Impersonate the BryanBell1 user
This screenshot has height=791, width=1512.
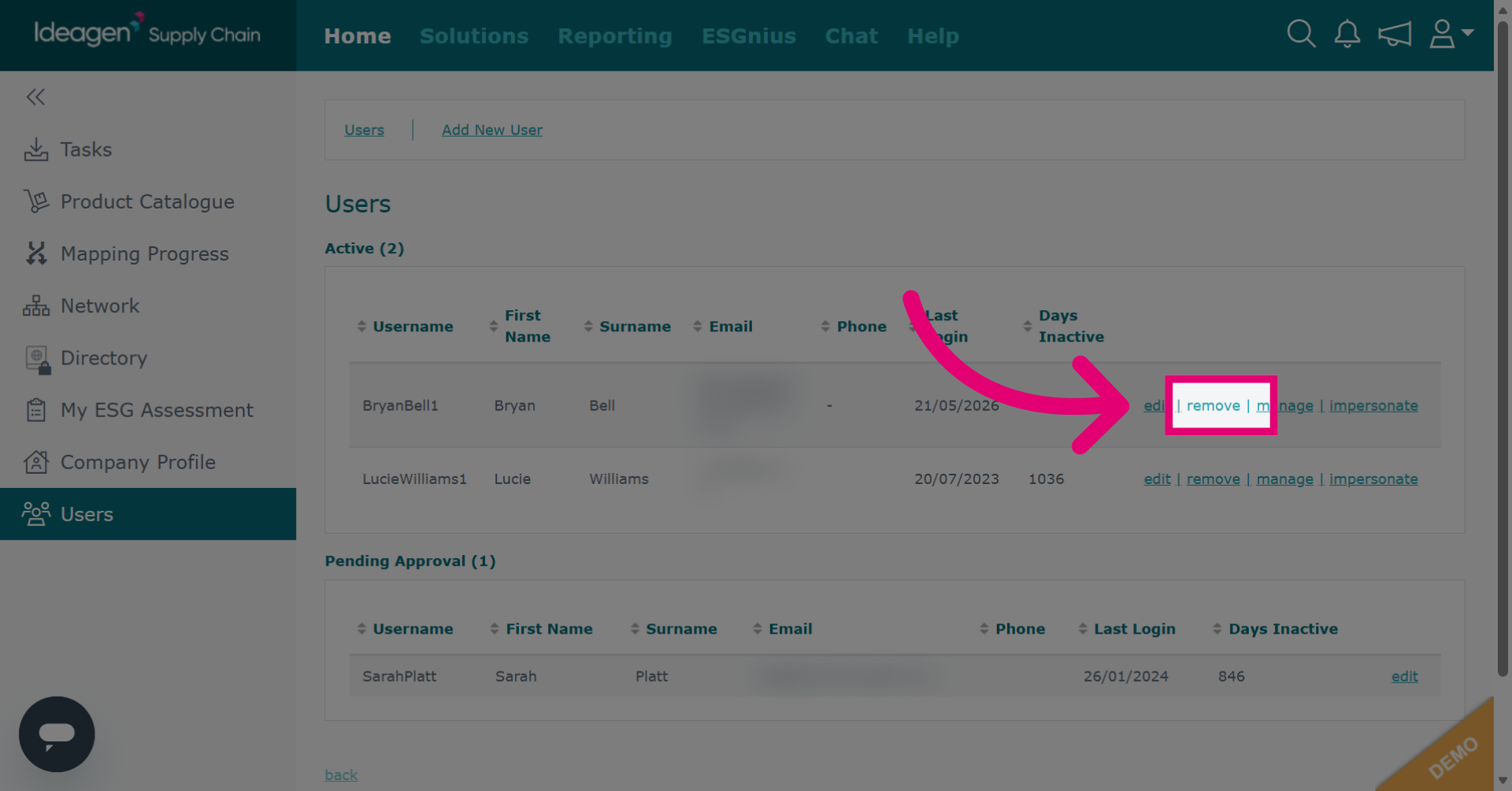[1373, 405]
